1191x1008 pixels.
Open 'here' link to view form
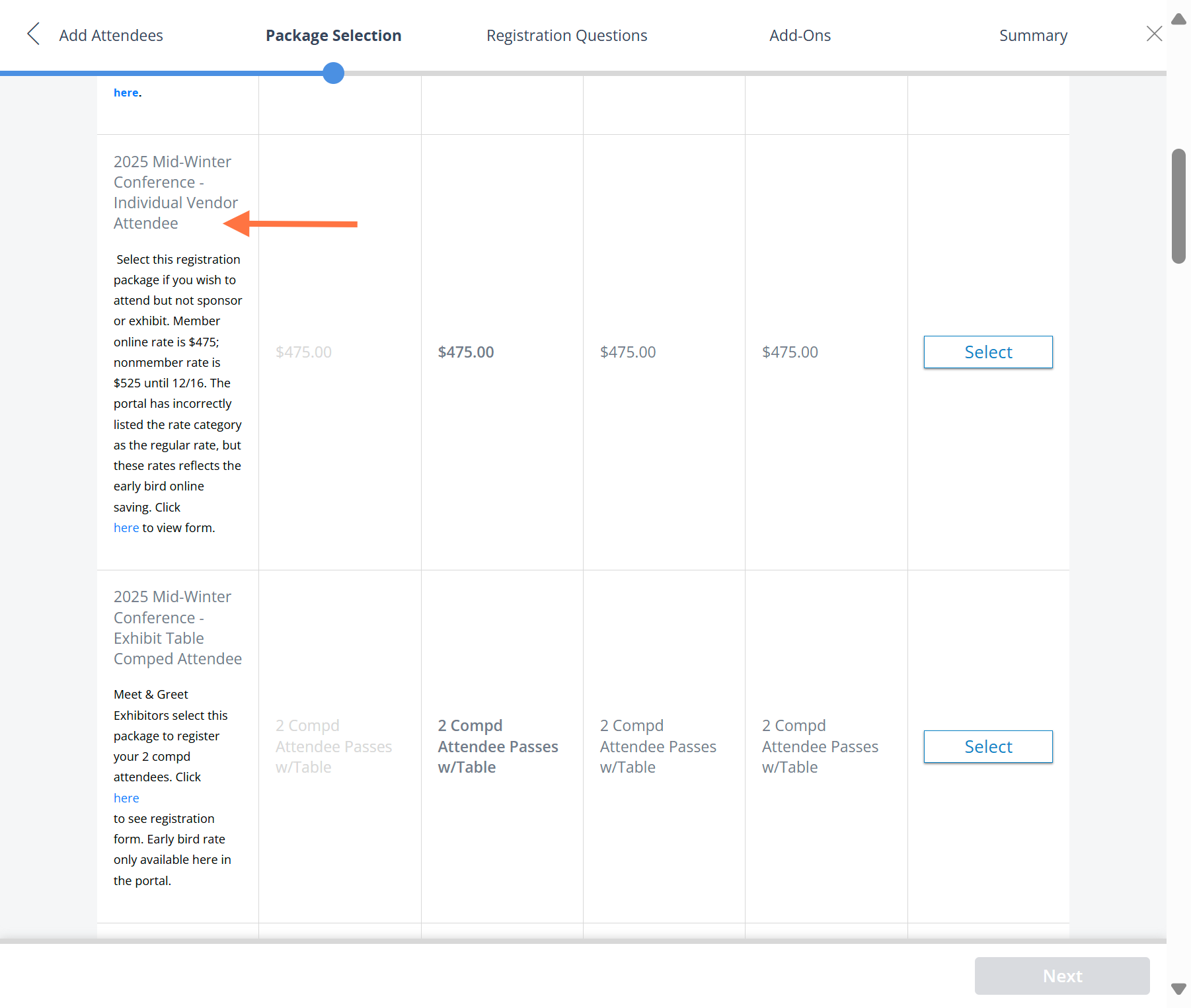[x=126, y=527]
